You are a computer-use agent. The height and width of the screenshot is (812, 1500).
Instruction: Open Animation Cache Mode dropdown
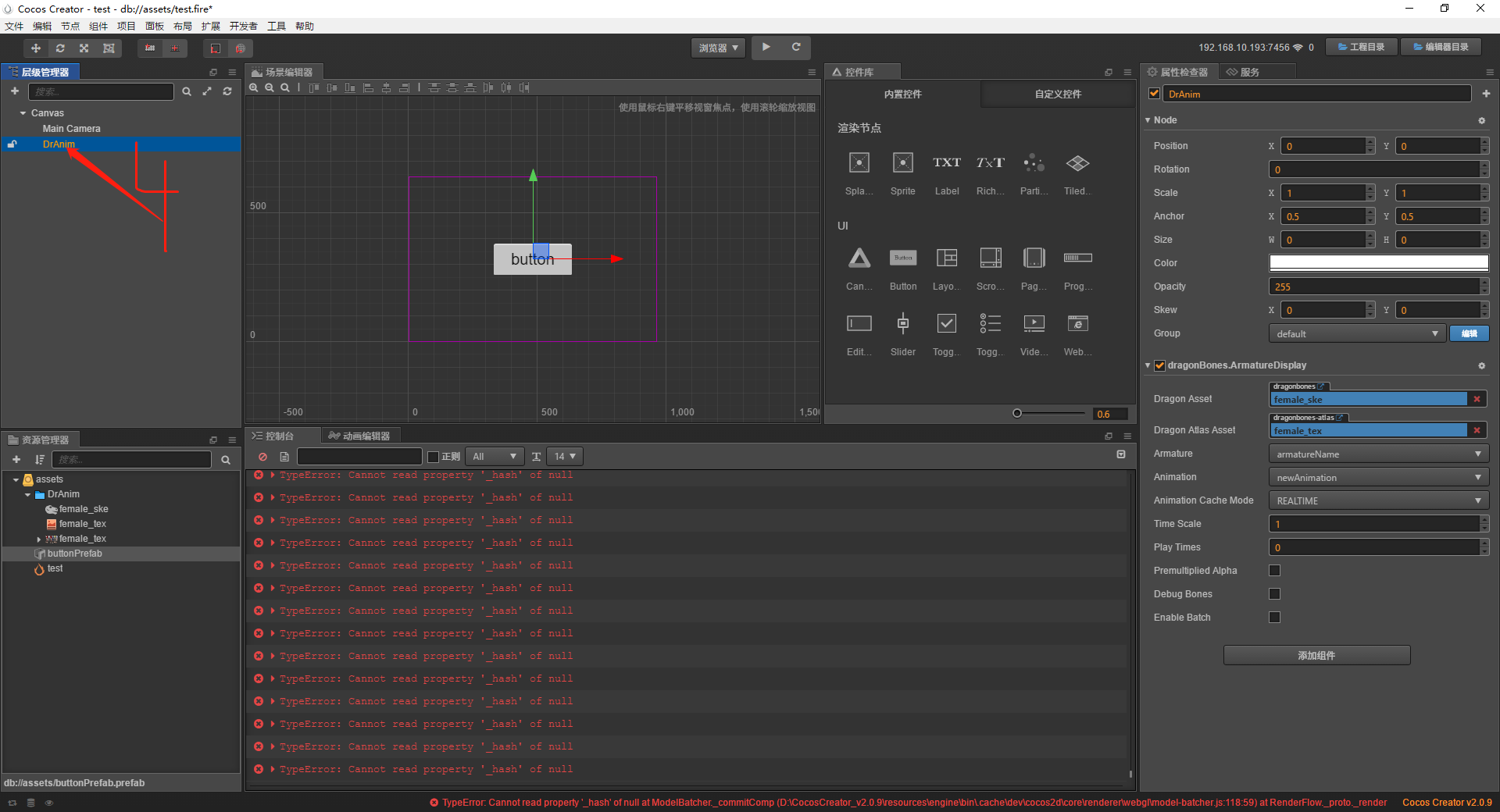tap(1379, 500)
